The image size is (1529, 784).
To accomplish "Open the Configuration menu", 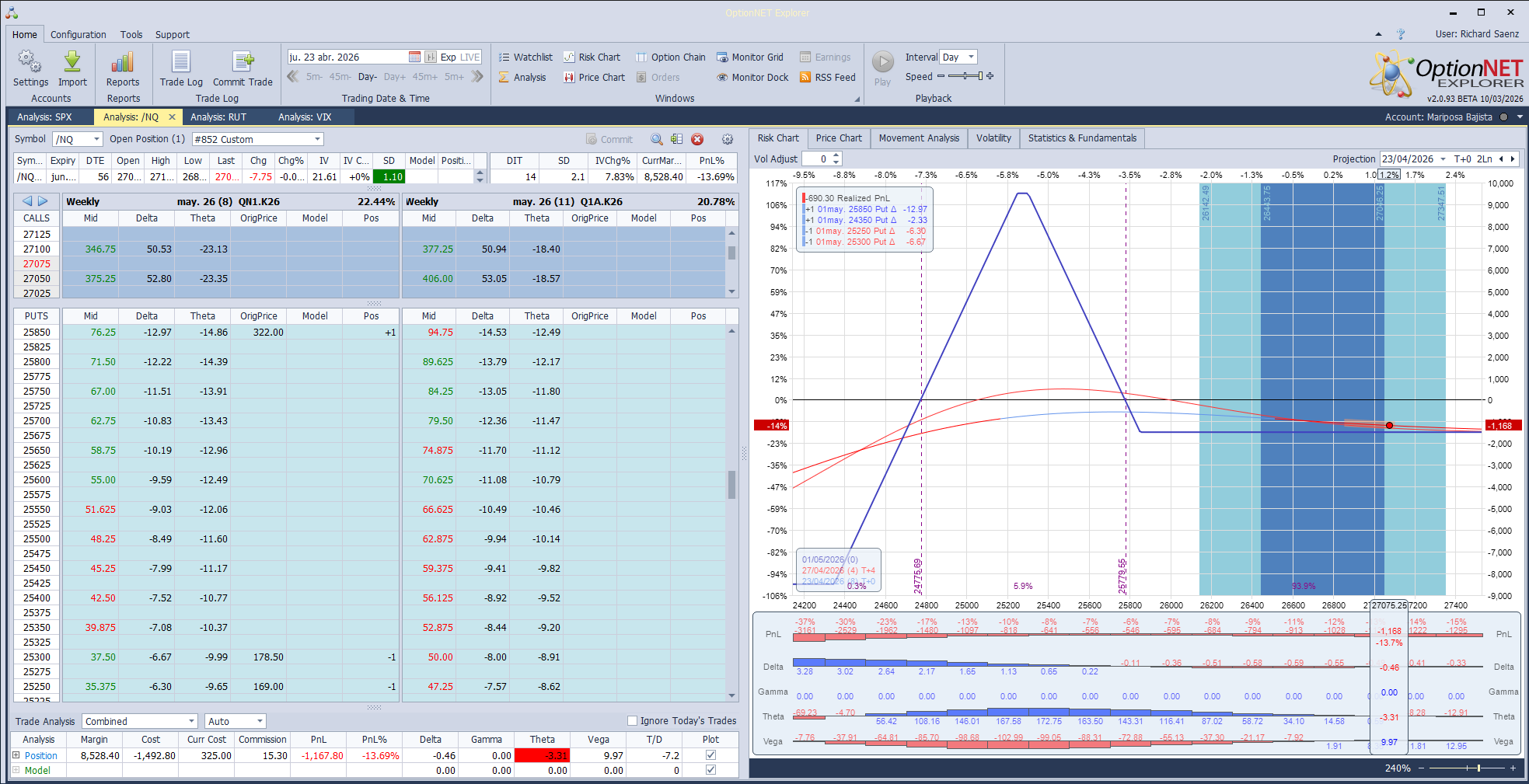I will coord(79,34).
